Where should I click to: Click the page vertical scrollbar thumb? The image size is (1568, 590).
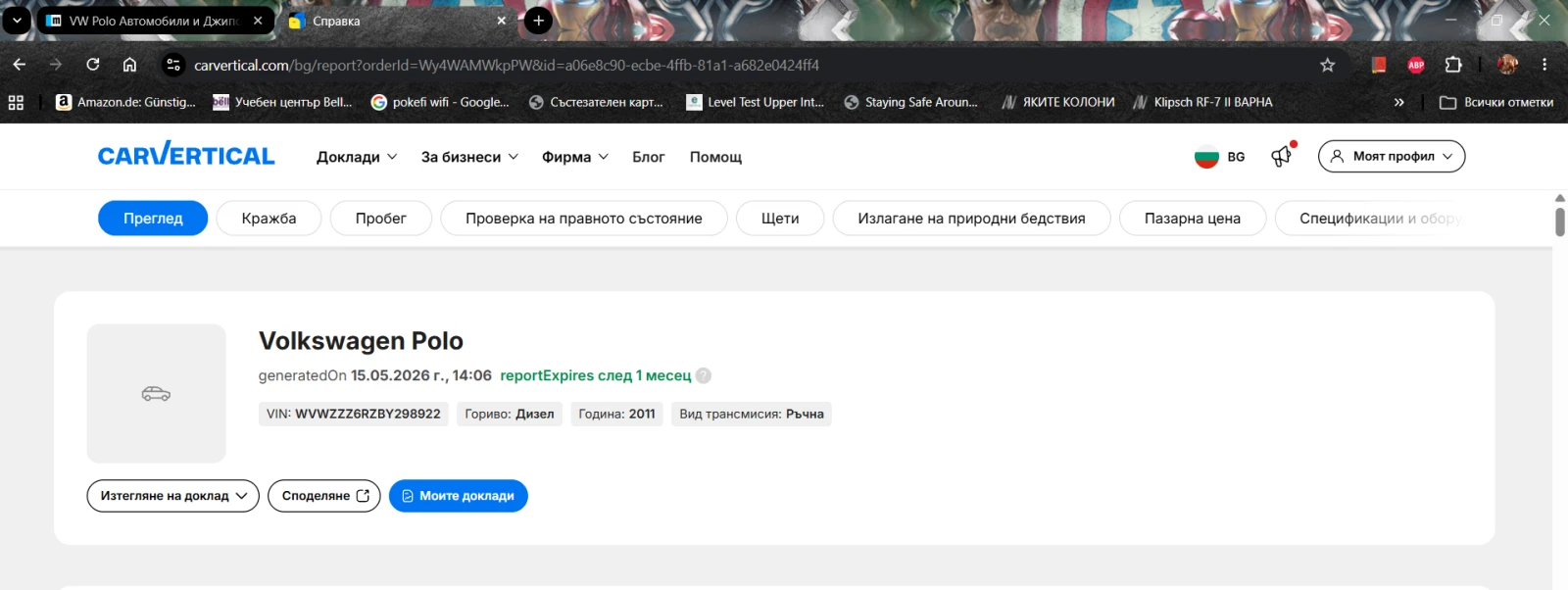pos(1559,221)
